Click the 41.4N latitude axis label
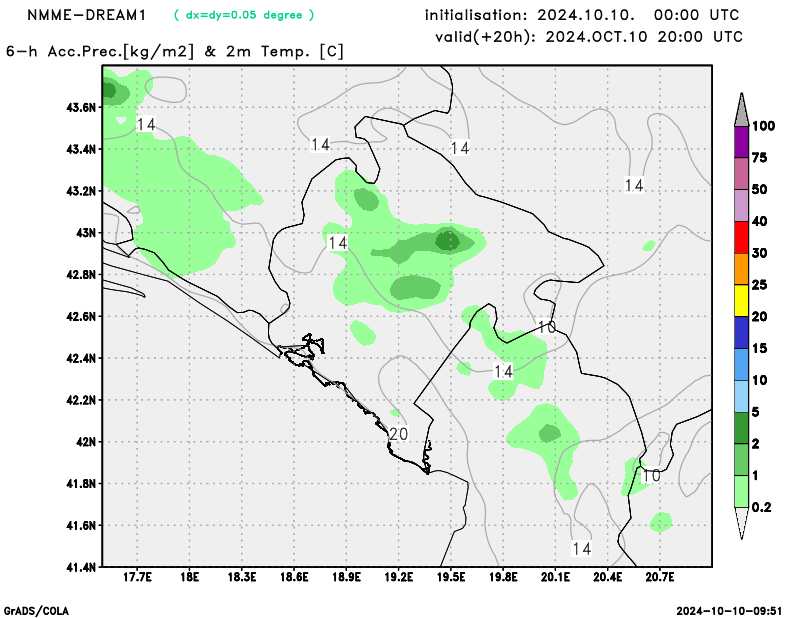 pyautogui.click(x=81, y=567)
